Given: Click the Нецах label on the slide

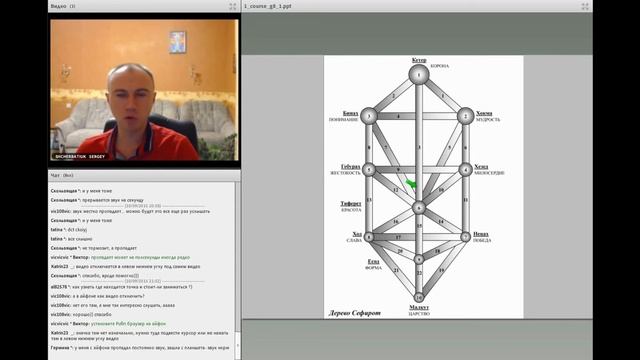Looking at the screenshot, I should click(x=481, y=234).
